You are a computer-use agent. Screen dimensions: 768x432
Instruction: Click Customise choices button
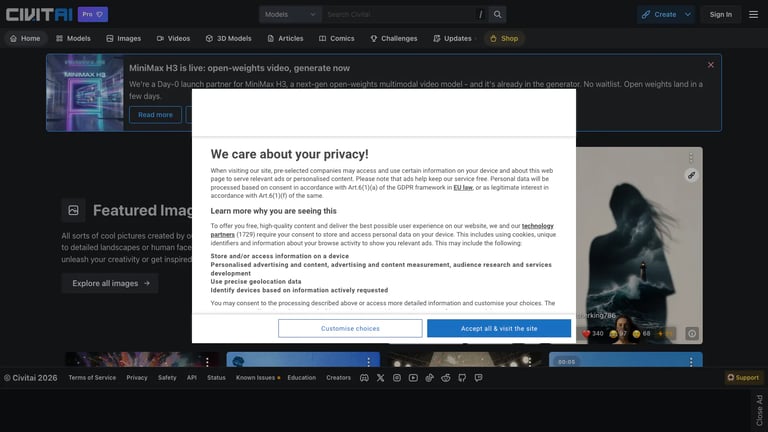[x=350, y=328]
